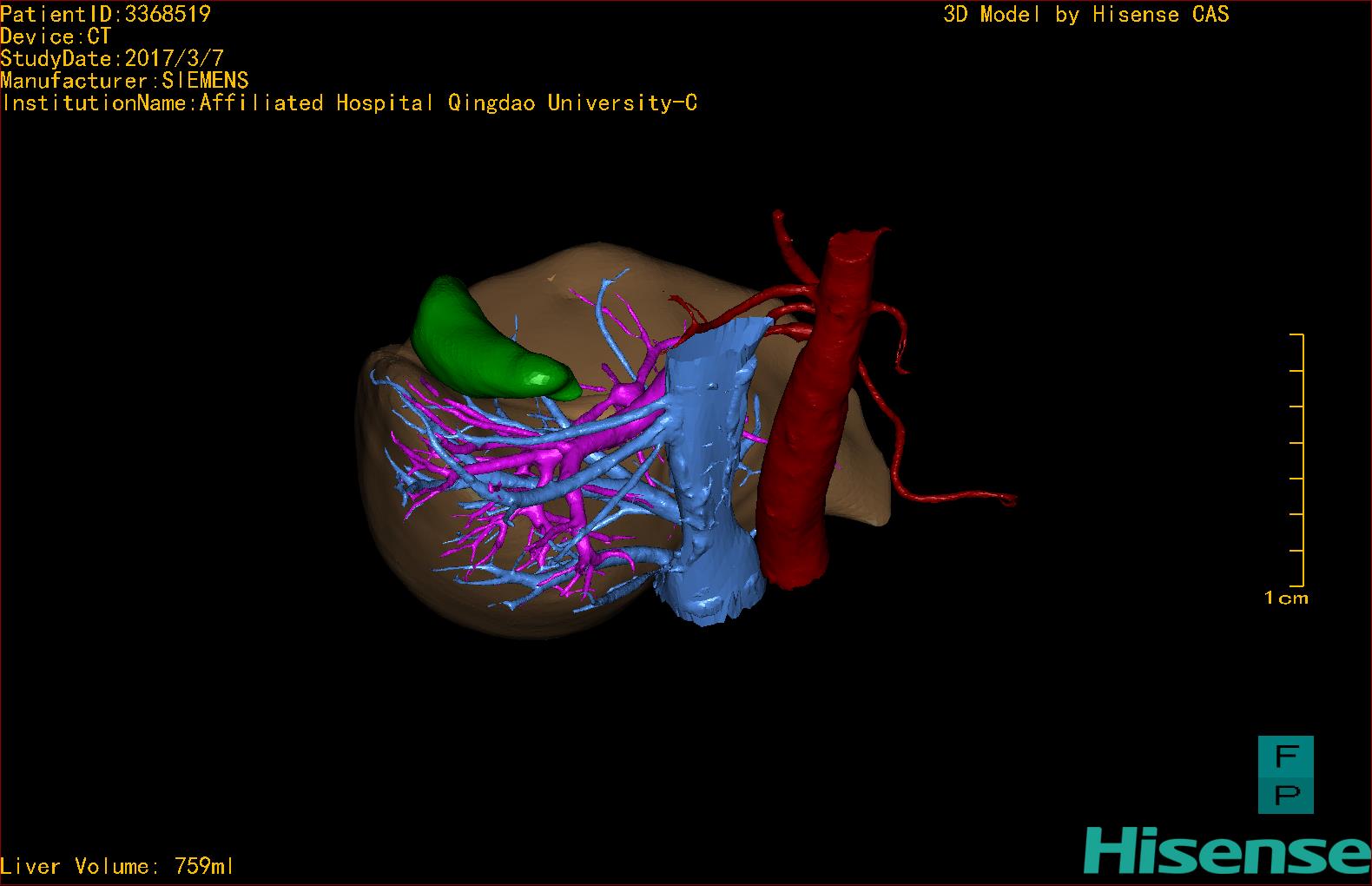
Task: Click the "3D Model by Hisense CAS" text
Action: click(x=1086, y=15)
